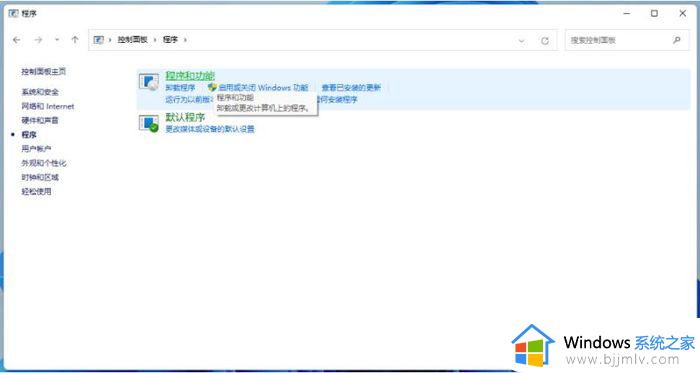Open 用户帐户 category
700x373 pixels.
37,149
